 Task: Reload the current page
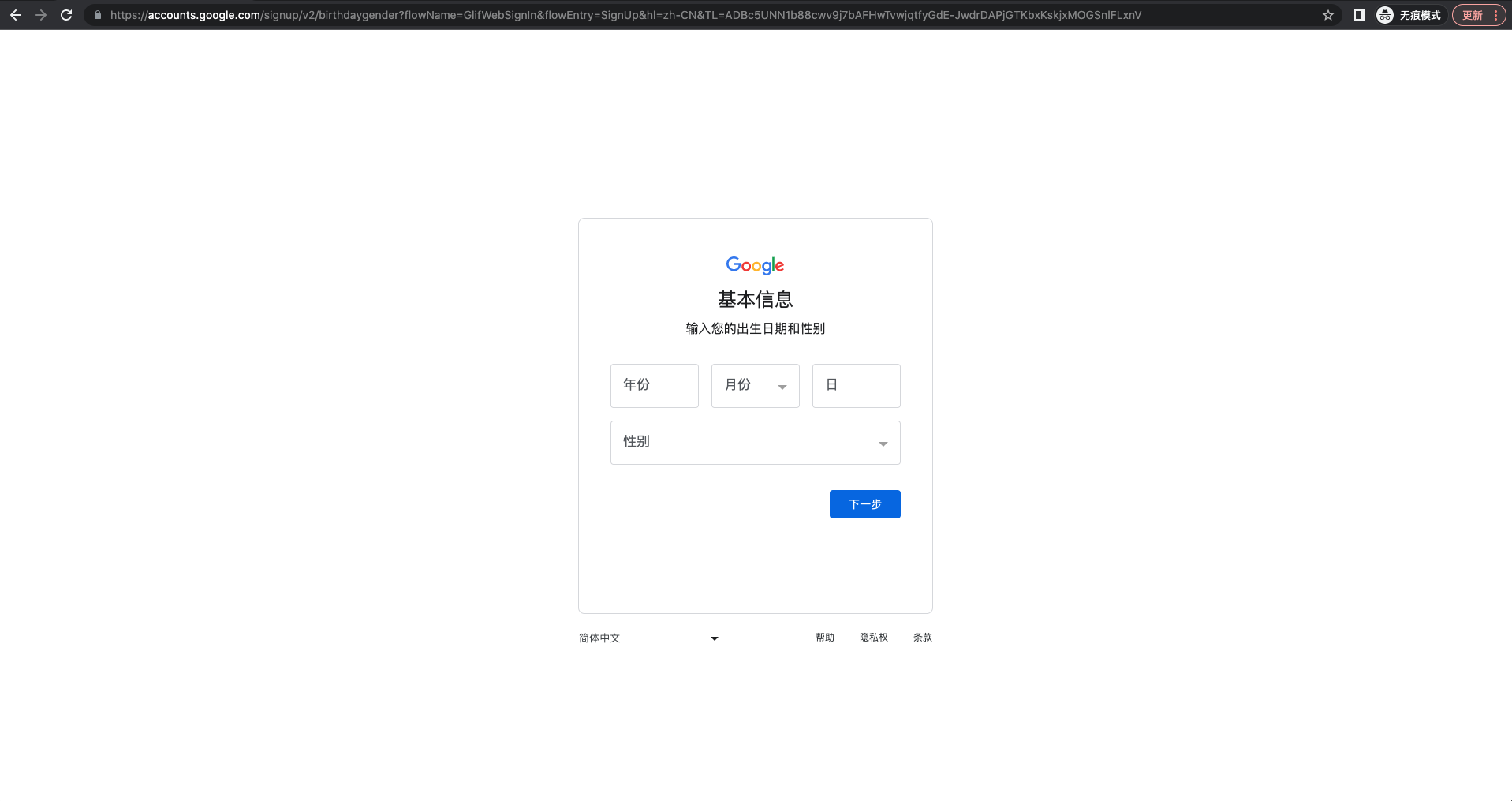coord(66,15)
